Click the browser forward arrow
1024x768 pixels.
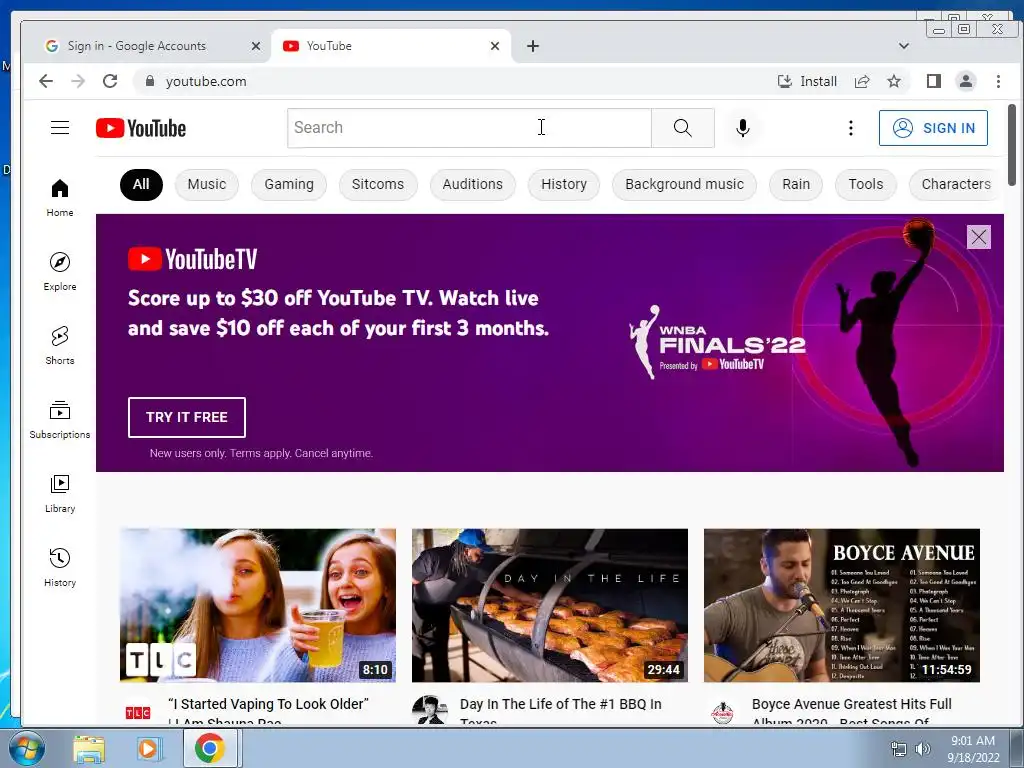(78, 81)
